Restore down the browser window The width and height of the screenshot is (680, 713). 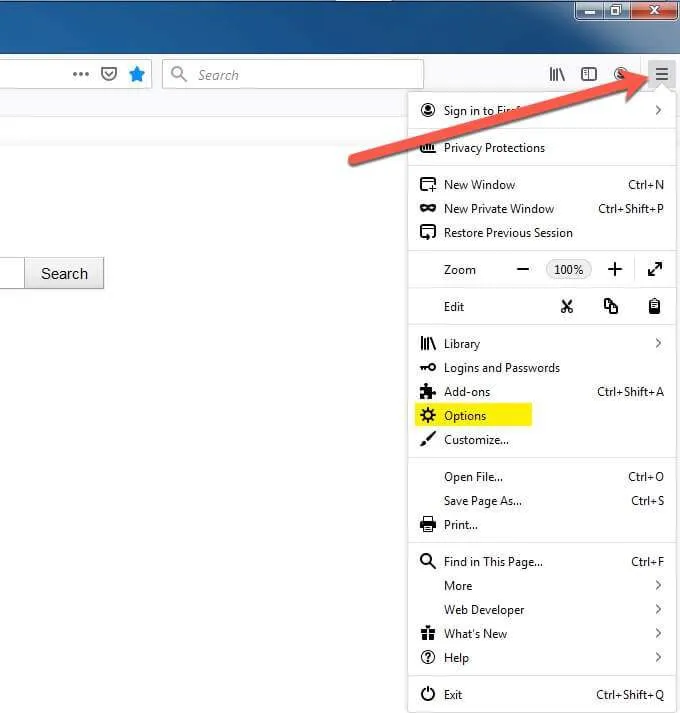615,10
